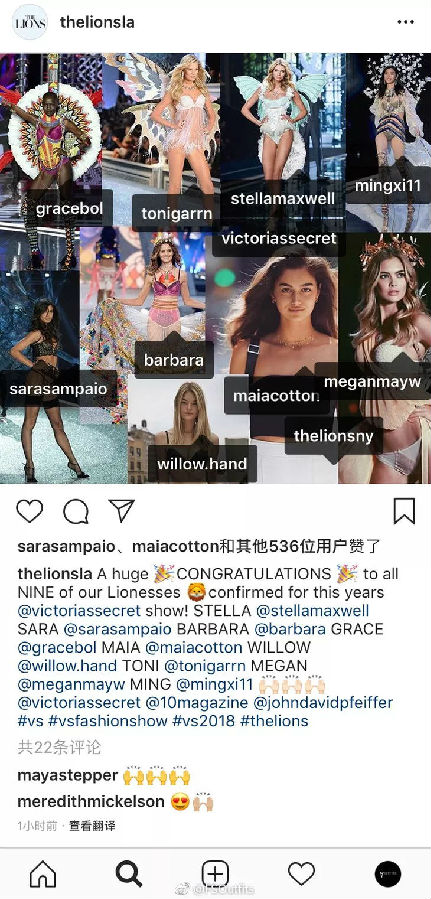Tap the willow.hand tag on image
The image size is (431, 899).
click(202, 463)
